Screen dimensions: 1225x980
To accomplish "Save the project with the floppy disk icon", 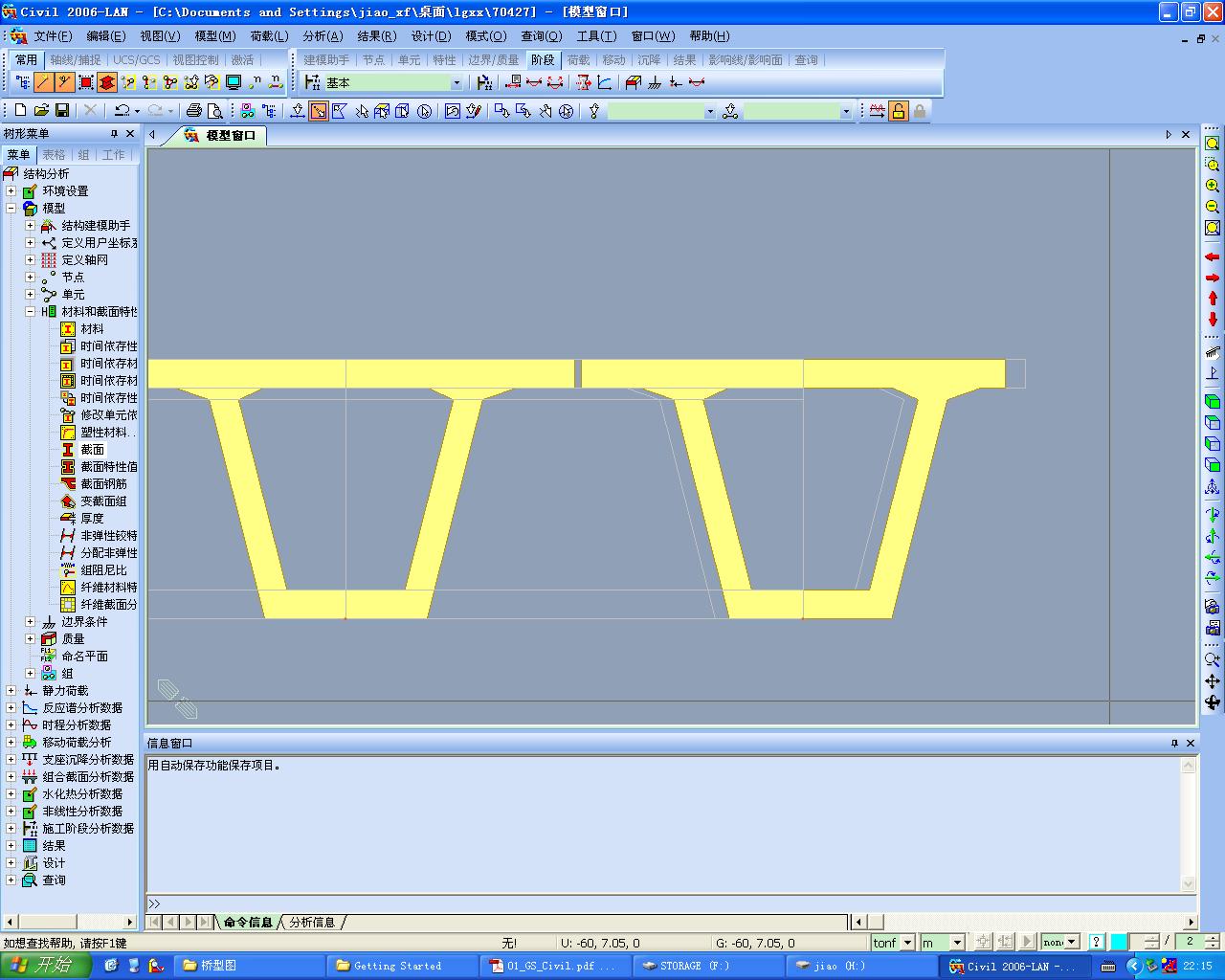I will coord(62,111).
